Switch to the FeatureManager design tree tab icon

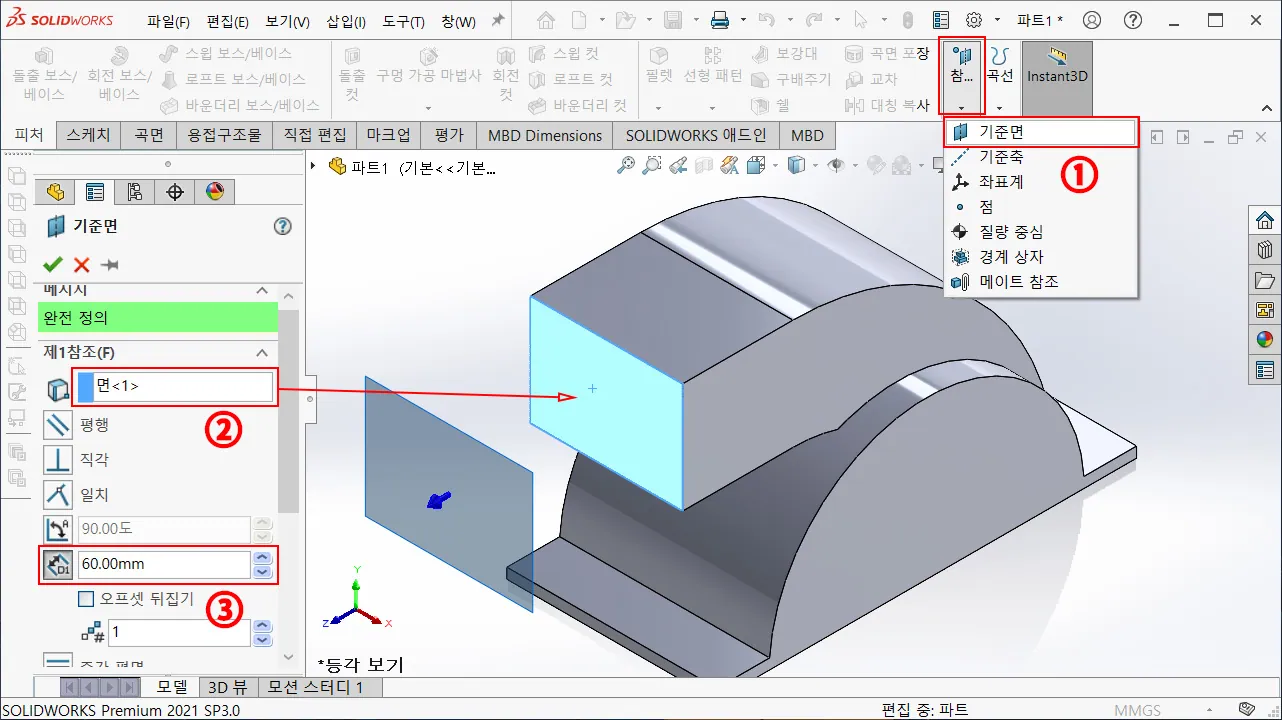click(x=55, y=192)
